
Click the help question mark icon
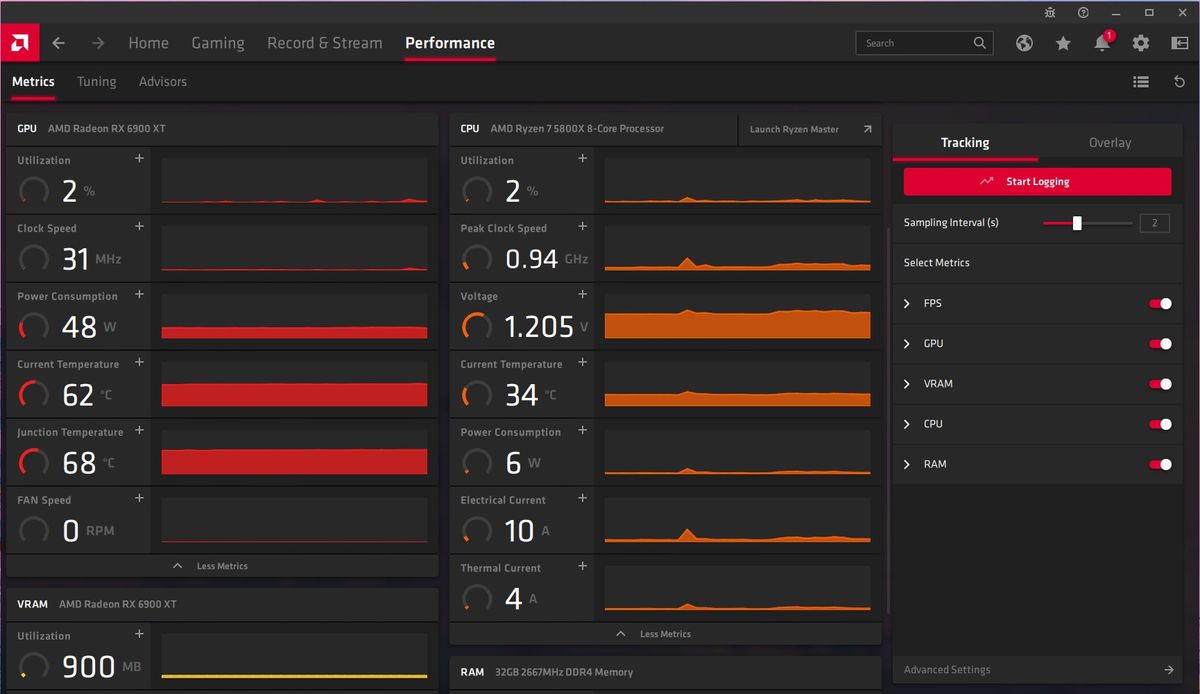click(x=1081, y=12)
